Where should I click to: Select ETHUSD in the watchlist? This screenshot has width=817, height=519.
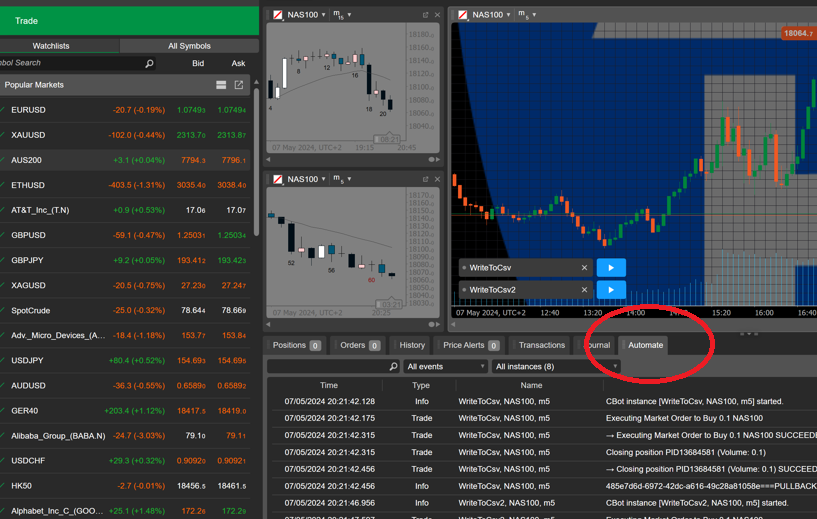[x=125, y=185]
